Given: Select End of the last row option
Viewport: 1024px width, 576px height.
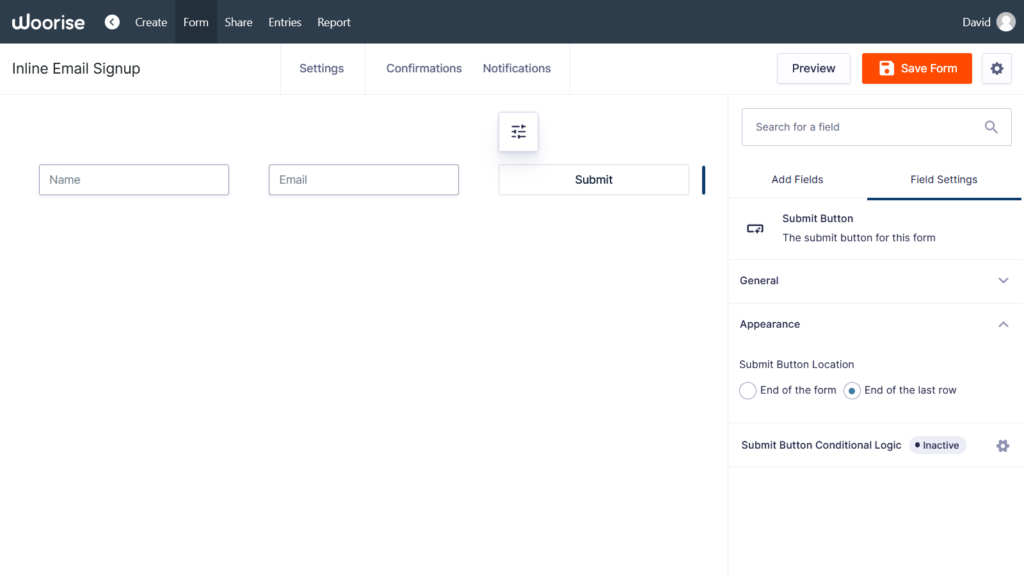Looking at the screenshot, I should point(852,390).
